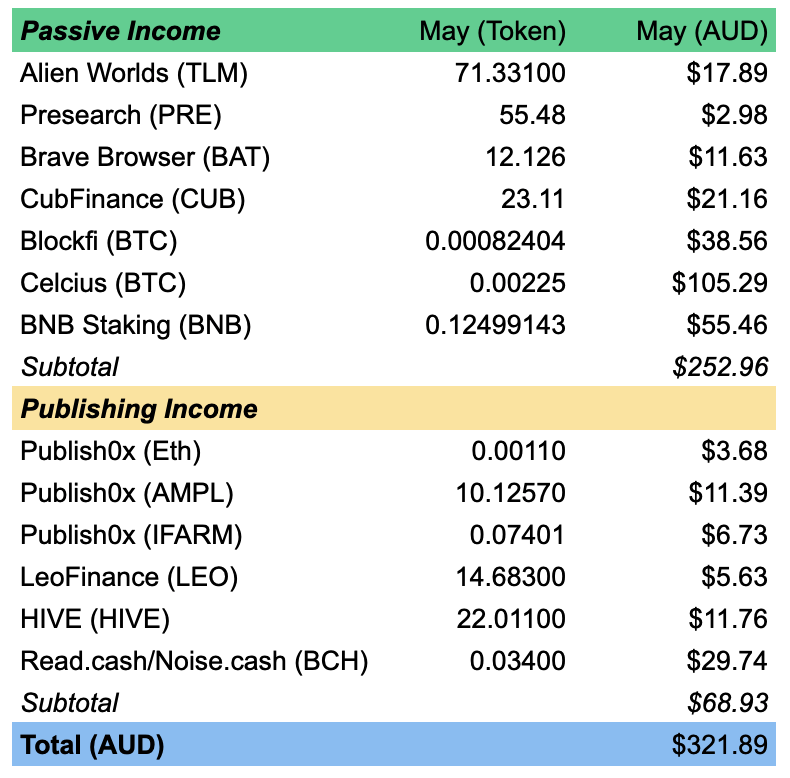Select the 'CubFinance (CUB)' cell
The height and width of the screenshot is (778, 790).
[133, 199]
